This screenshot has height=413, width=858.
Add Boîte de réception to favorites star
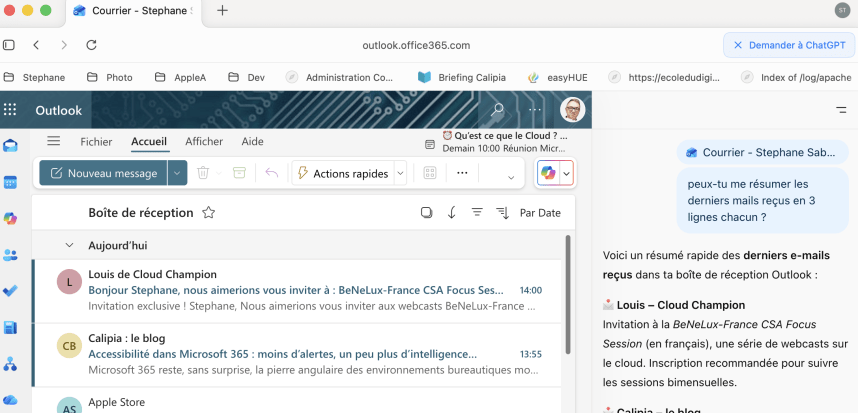coord(209,213)
